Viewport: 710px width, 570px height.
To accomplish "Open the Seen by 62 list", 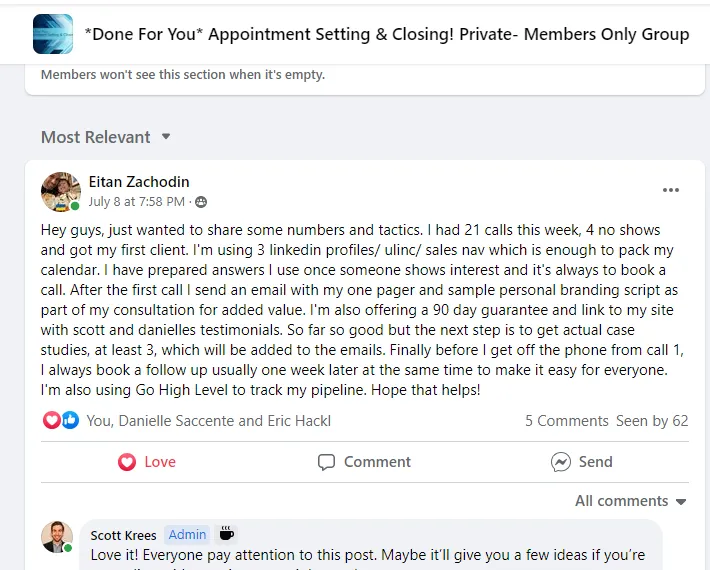I will click(x=652, y=421).
